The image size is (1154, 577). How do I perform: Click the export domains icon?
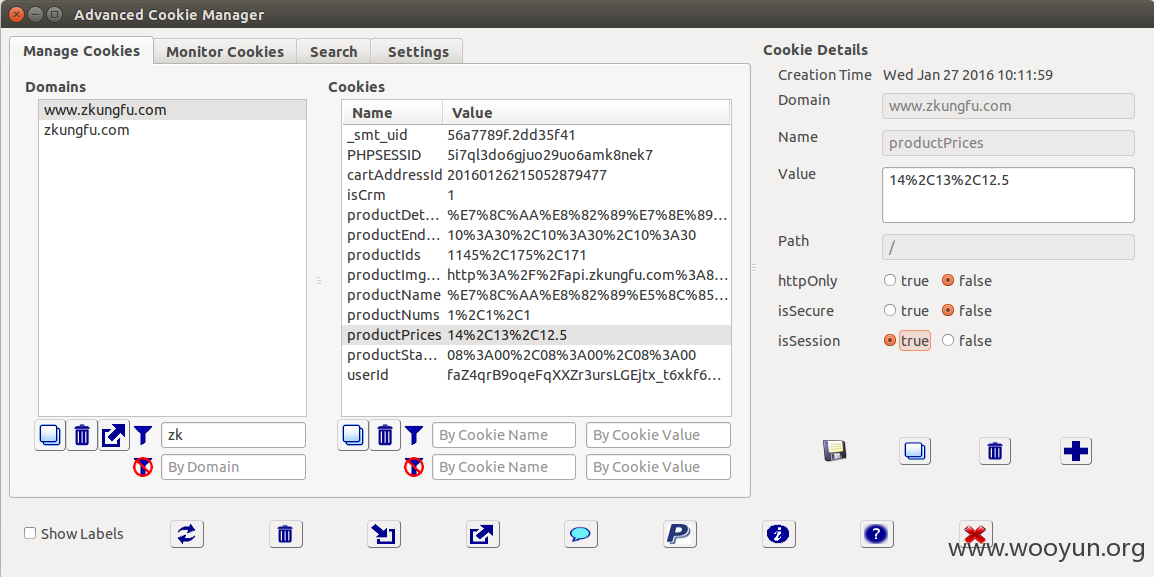point(114,435)
